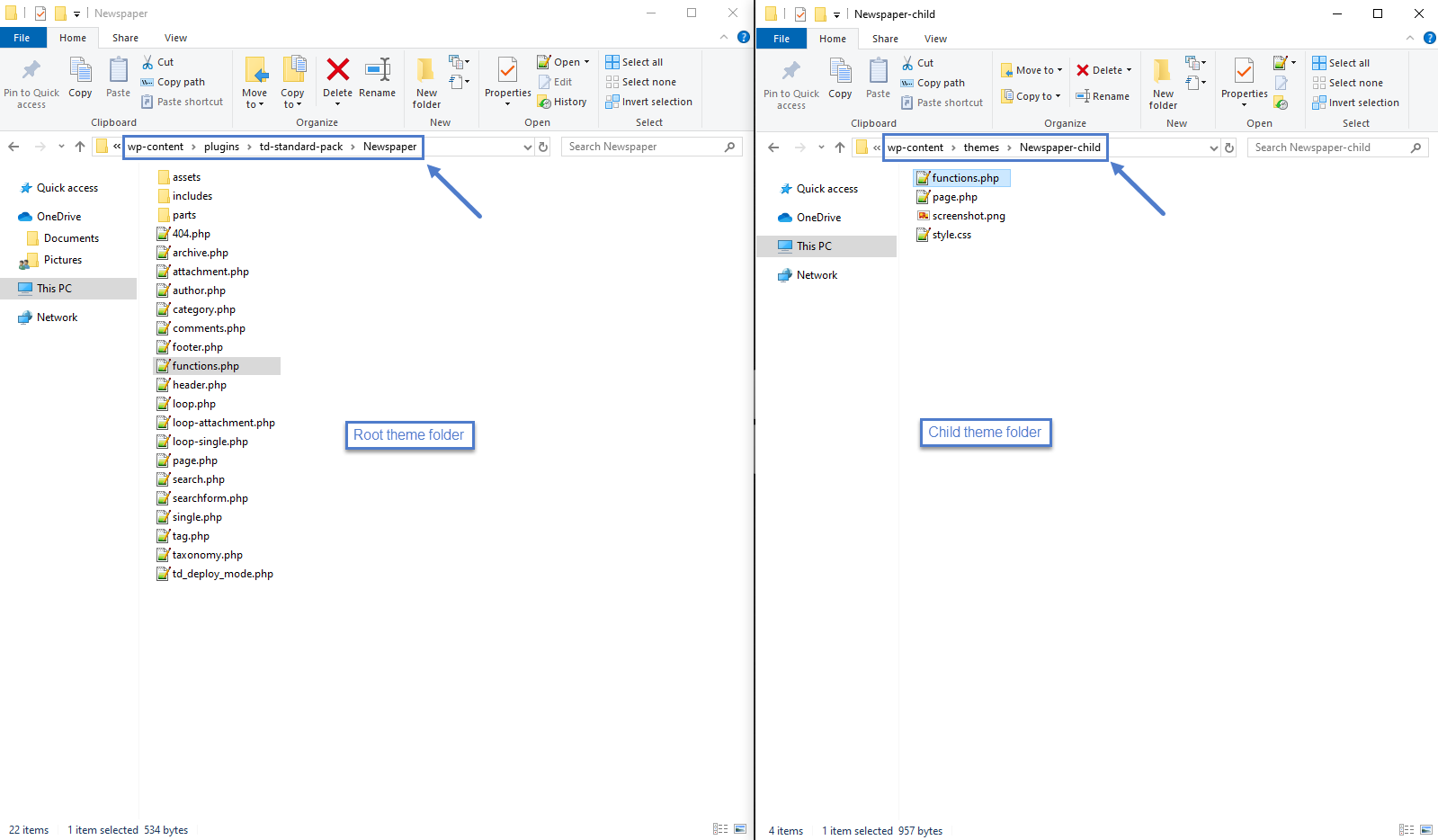Click History in Newspaper window ribbon
This screenshot has height=840, width=1438.
coord(563,102)
